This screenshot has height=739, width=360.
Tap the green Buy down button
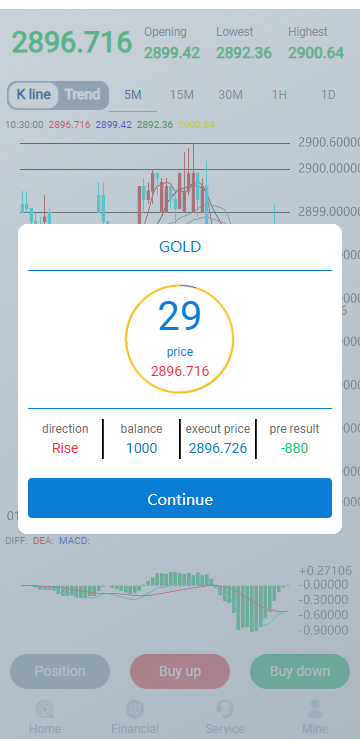(x=300, y=671)
